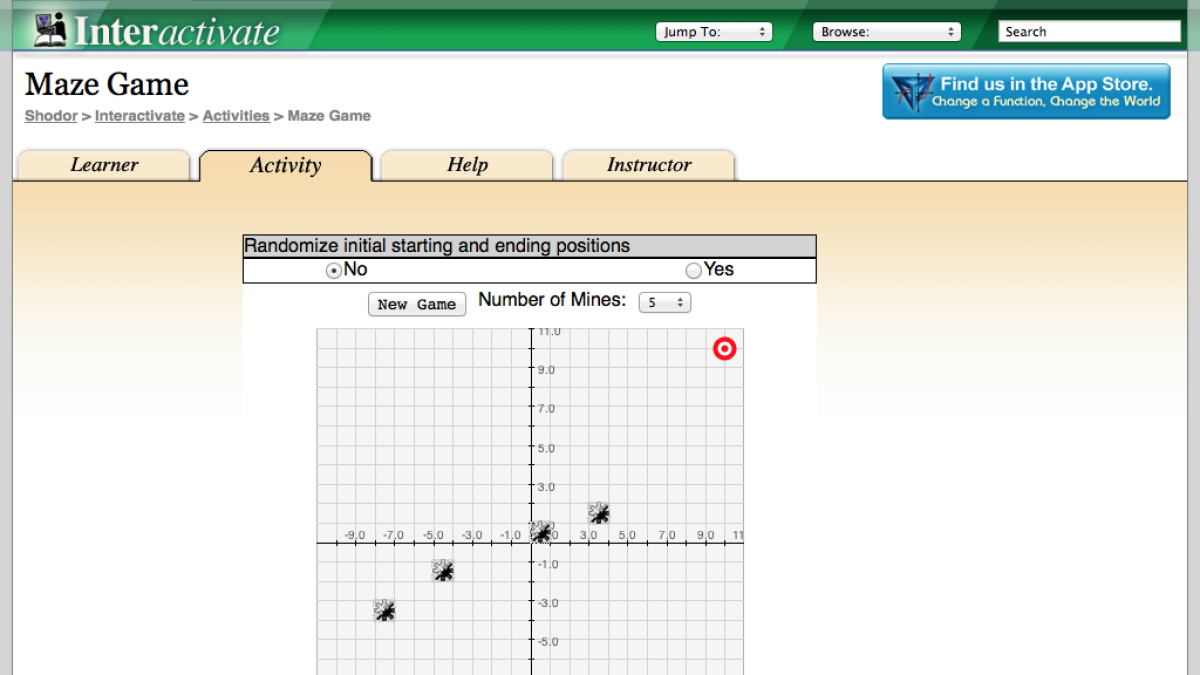Click the lightning bolt App Store icon
Viewport: 1200px width, 675px height.
[910, 91]
